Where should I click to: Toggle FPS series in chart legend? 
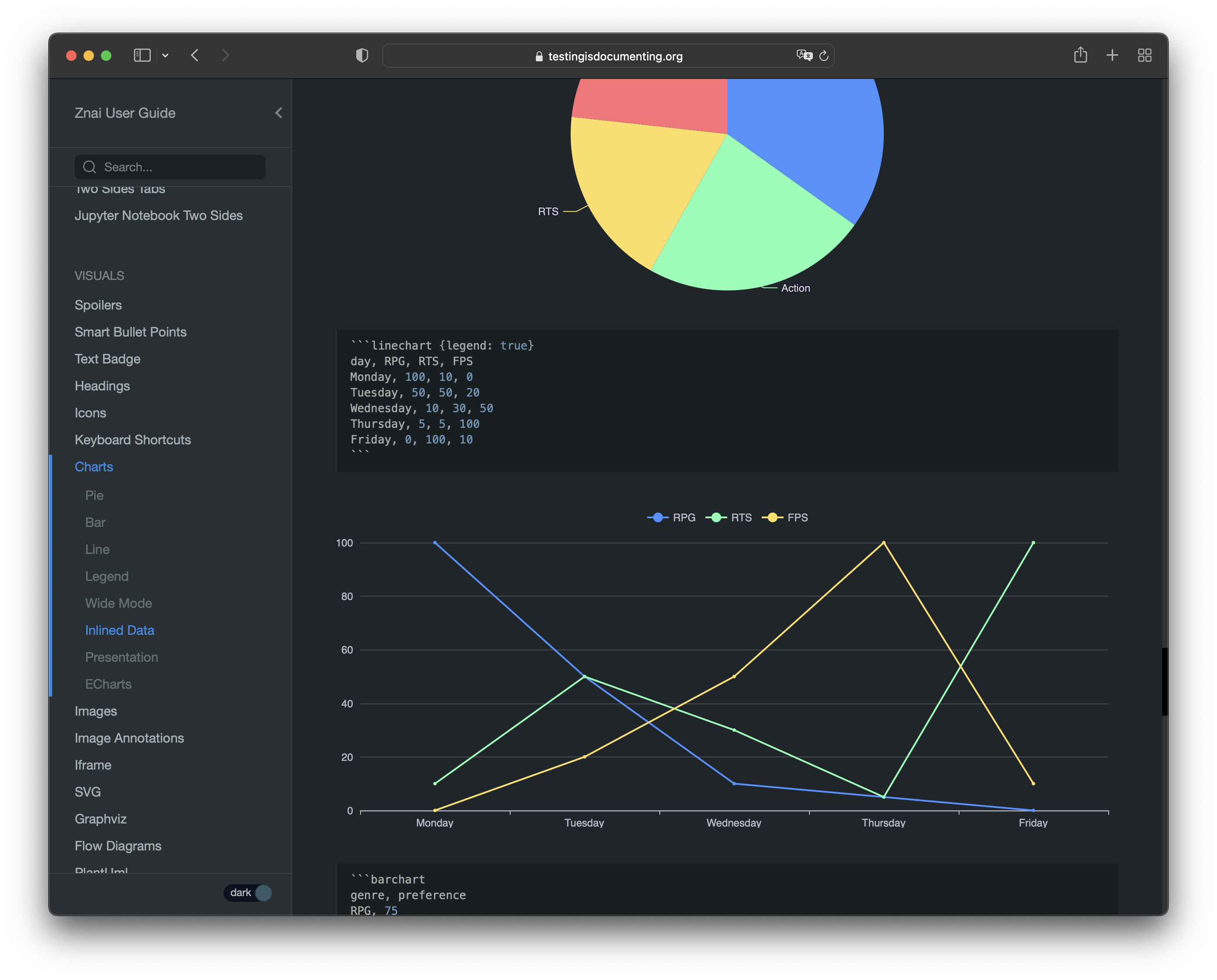coord(785,518)
